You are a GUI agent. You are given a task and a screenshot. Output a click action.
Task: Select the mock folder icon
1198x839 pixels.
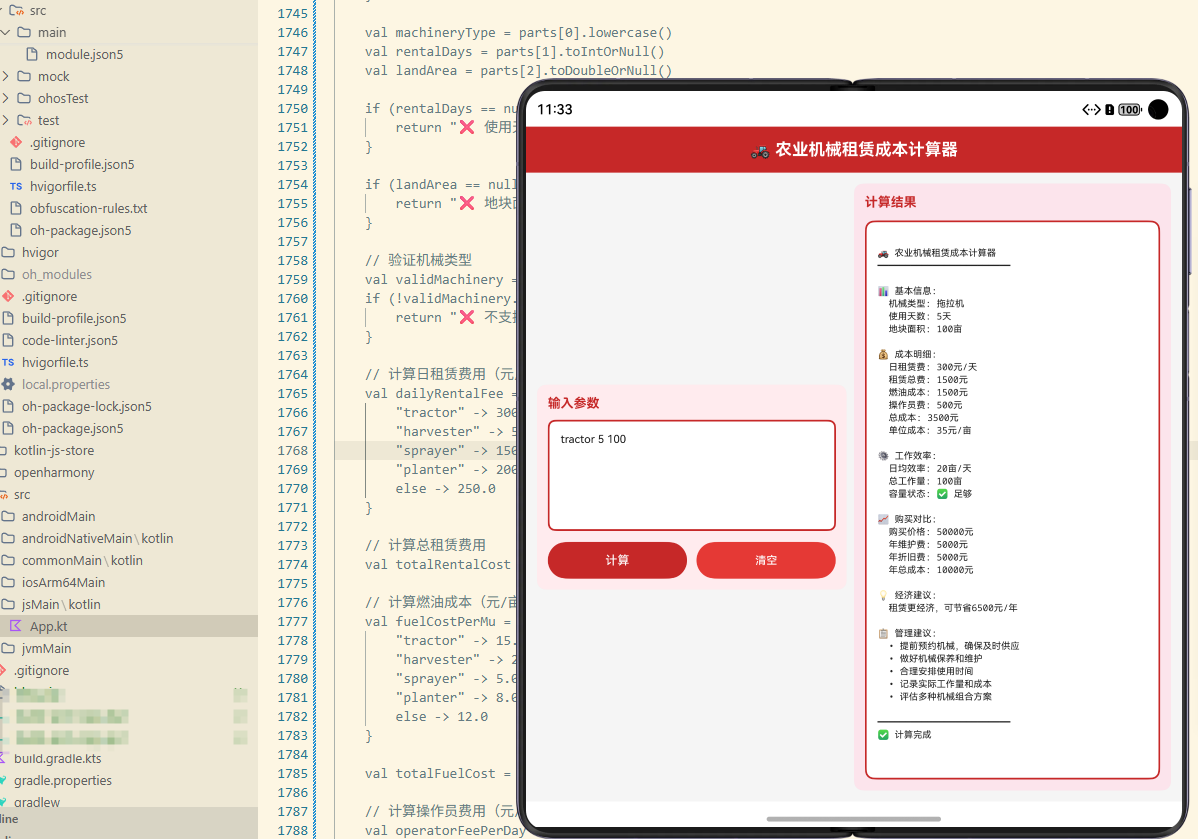pos(24,76)
